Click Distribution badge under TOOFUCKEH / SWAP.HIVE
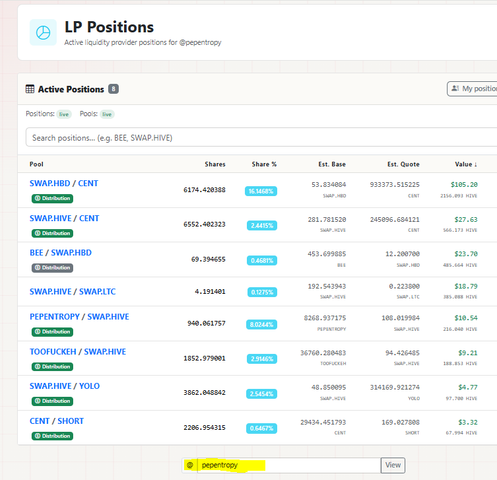The width and height of the screenshot is (497, 480). [52, 366]
